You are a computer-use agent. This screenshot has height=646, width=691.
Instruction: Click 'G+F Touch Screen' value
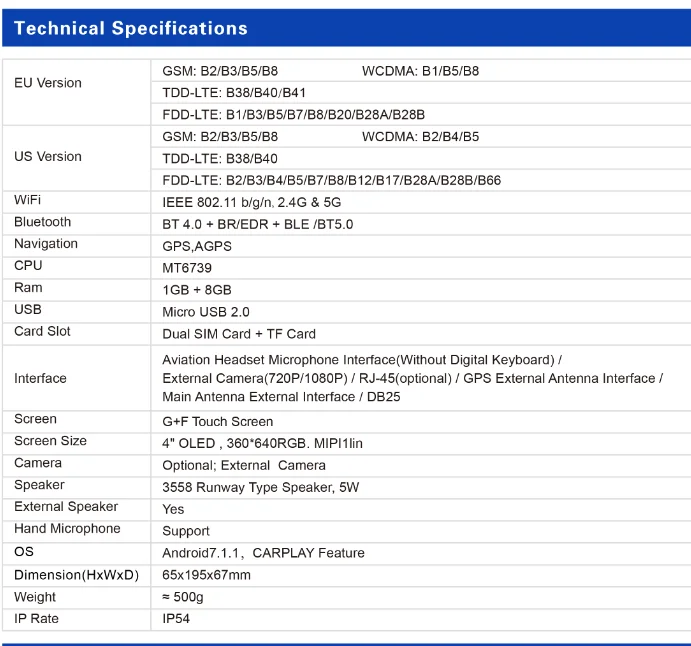(218, 422)
